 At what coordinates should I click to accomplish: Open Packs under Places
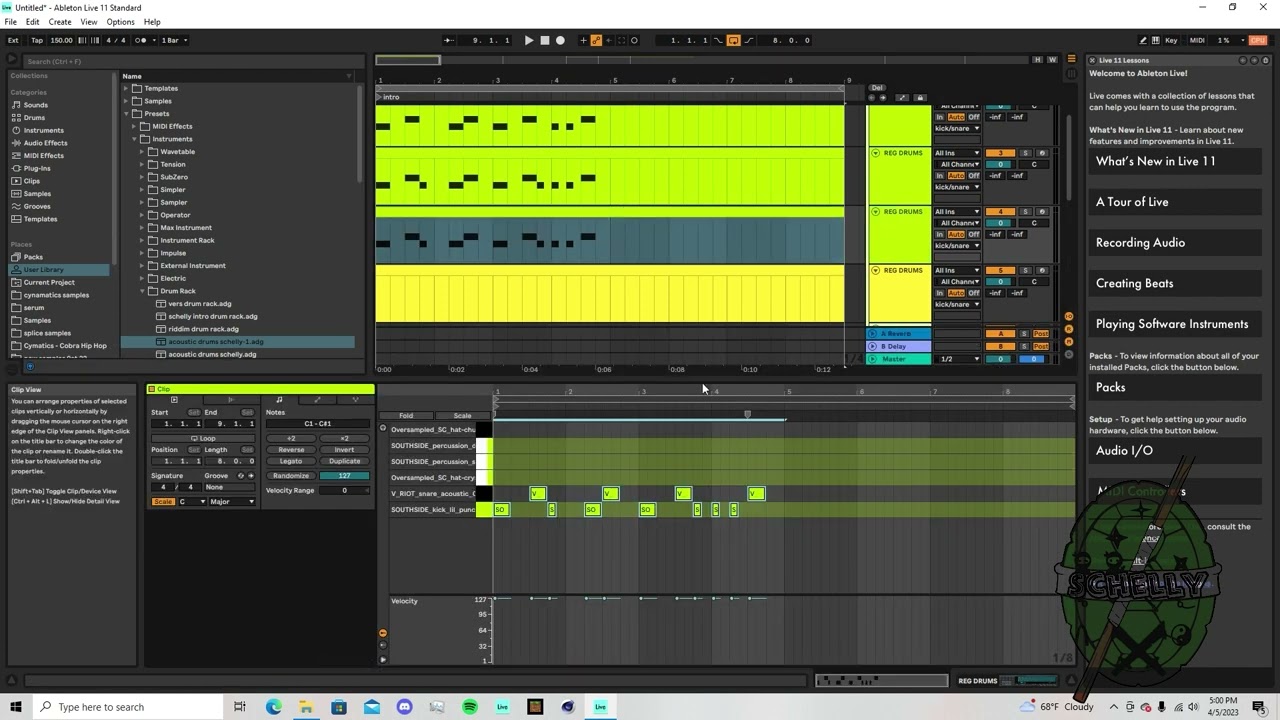pyautogui.click(x=33, y=257)
